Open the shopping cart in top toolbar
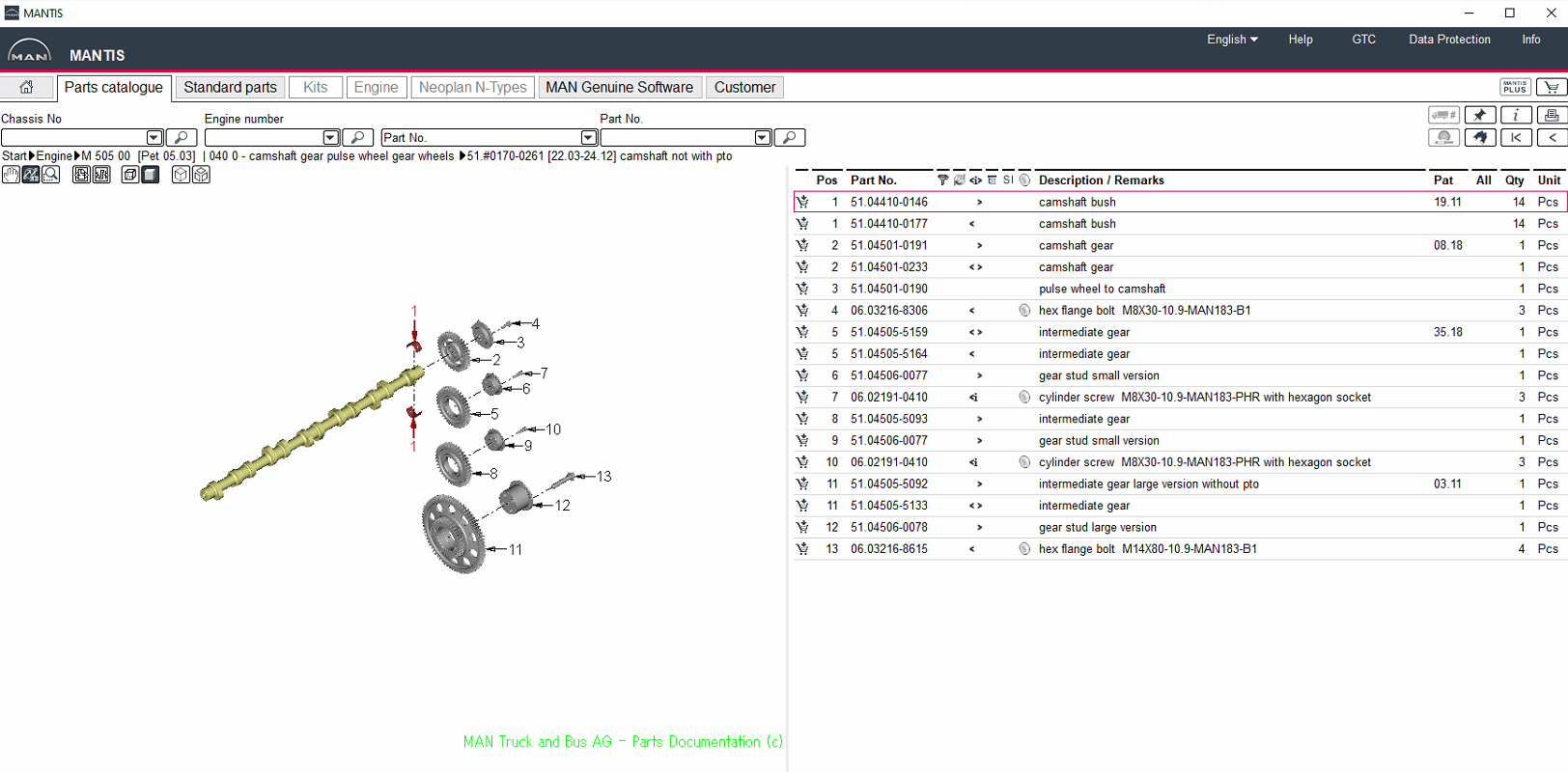Screen dimensions: 1568x773 coord(1551,87)
